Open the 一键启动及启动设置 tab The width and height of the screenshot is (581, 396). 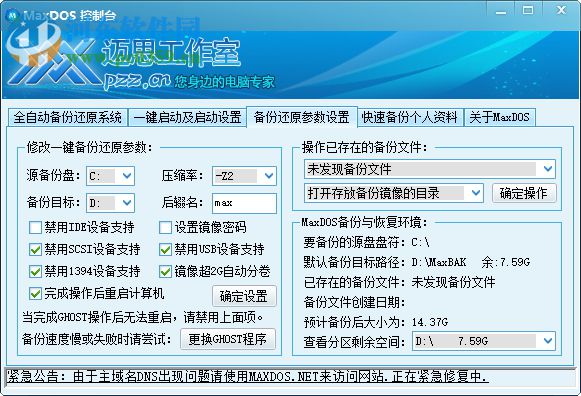point(187,117)
